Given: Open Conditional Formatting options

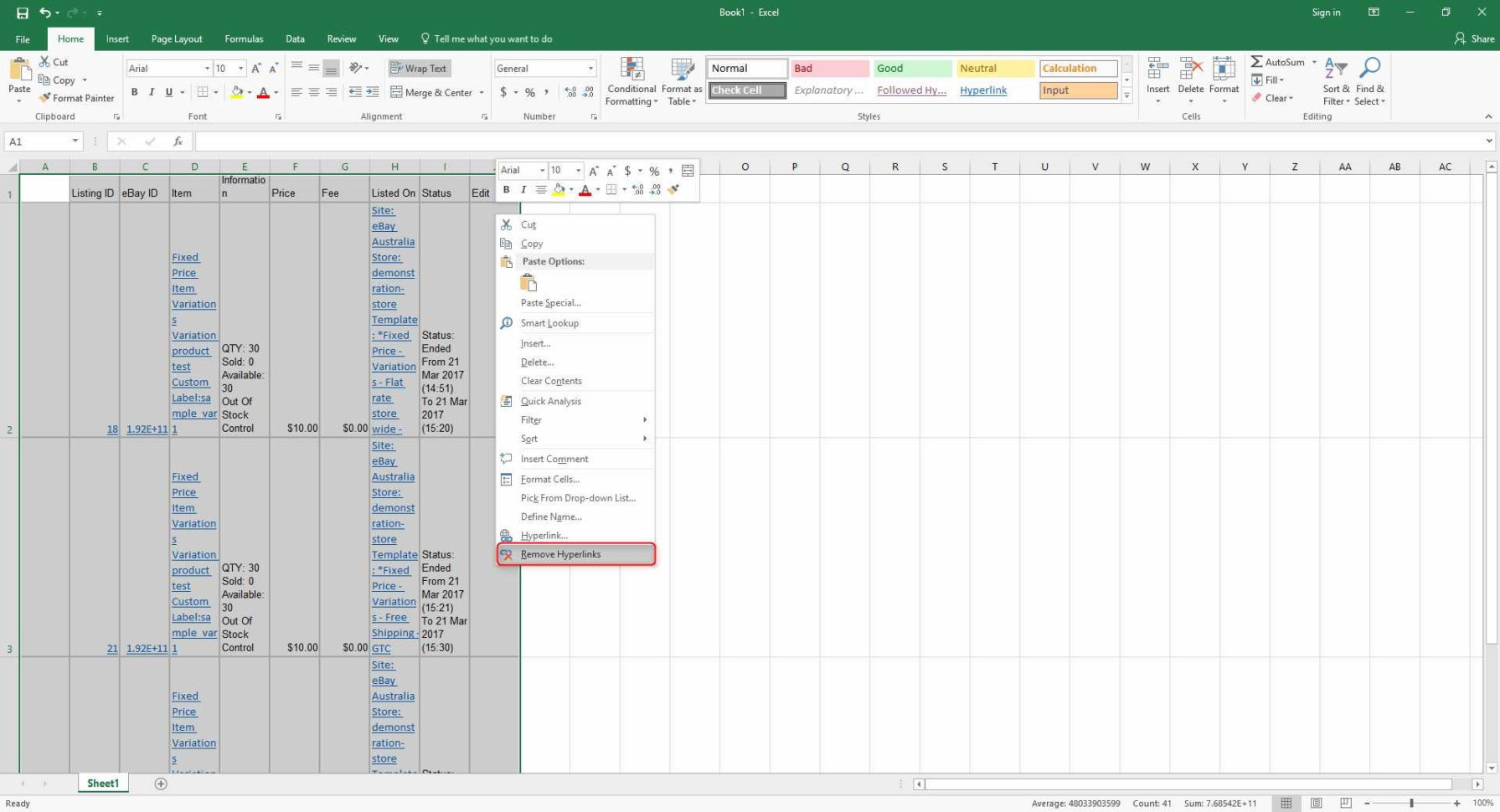Looking at the screenshot, I should 631,81.
